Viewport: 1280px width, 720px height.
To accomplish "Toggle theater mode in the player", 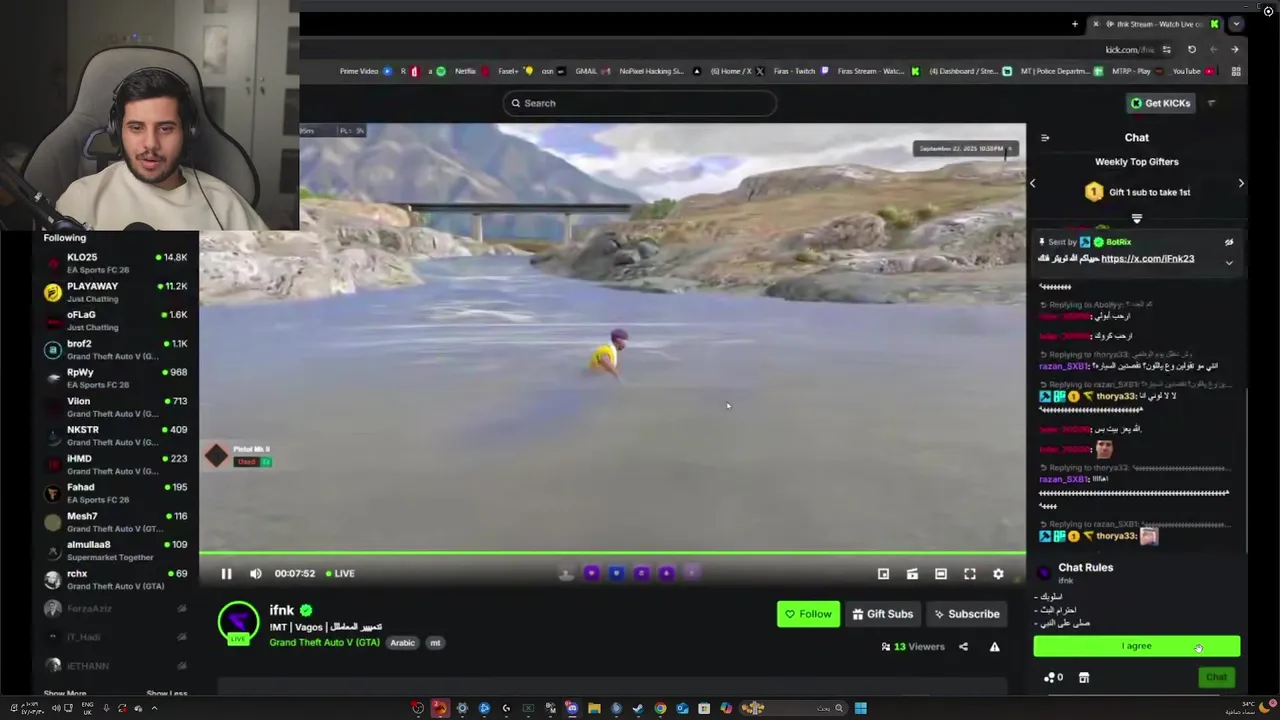I will click(x=941, y=574).
